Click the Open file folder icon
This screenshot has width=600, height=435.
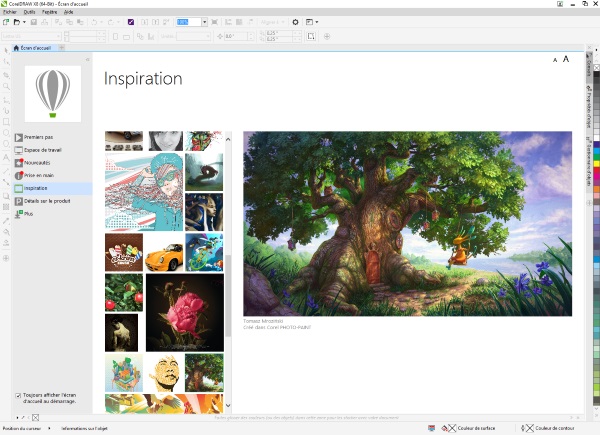click(x=16, y=22)
